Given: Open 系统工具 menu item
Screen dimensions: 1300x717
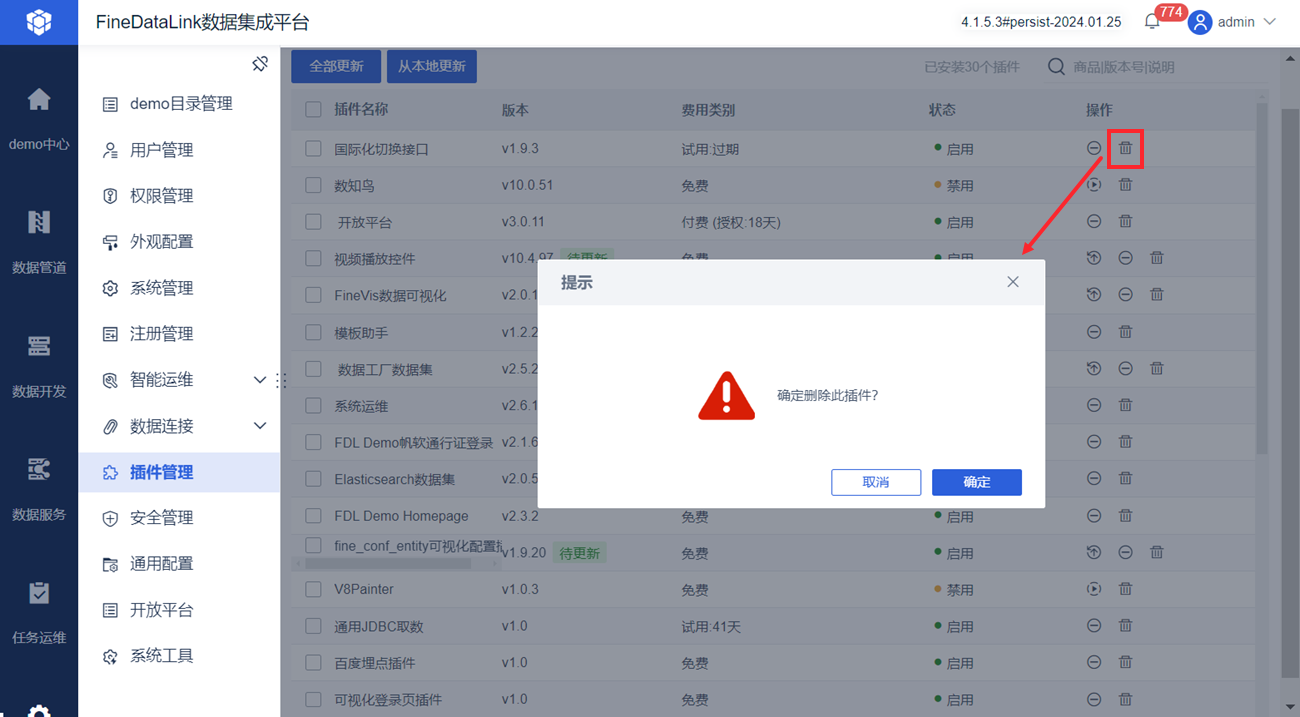Looking at the screenshot, I should click(180, 656).
